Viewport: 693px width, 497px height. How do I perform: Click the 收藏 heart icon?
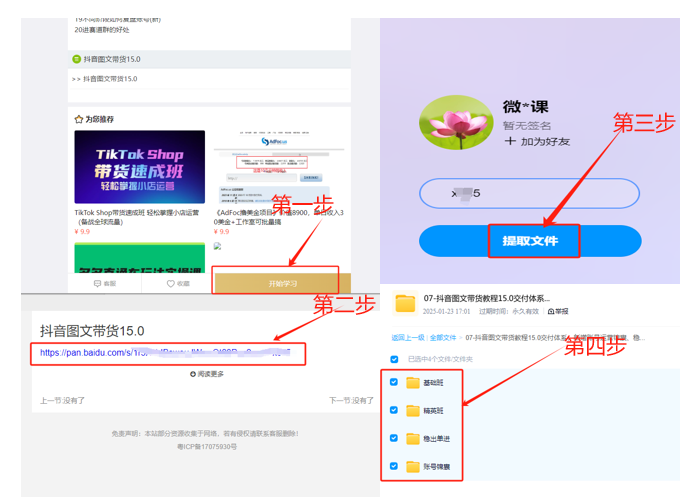click(x=171, y=284)
